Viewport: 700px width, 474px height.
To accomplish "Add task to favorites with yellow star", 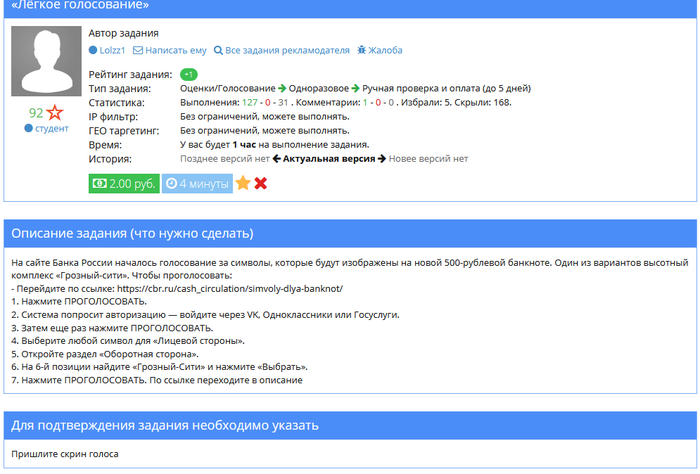I will click(x=243, y=183).
